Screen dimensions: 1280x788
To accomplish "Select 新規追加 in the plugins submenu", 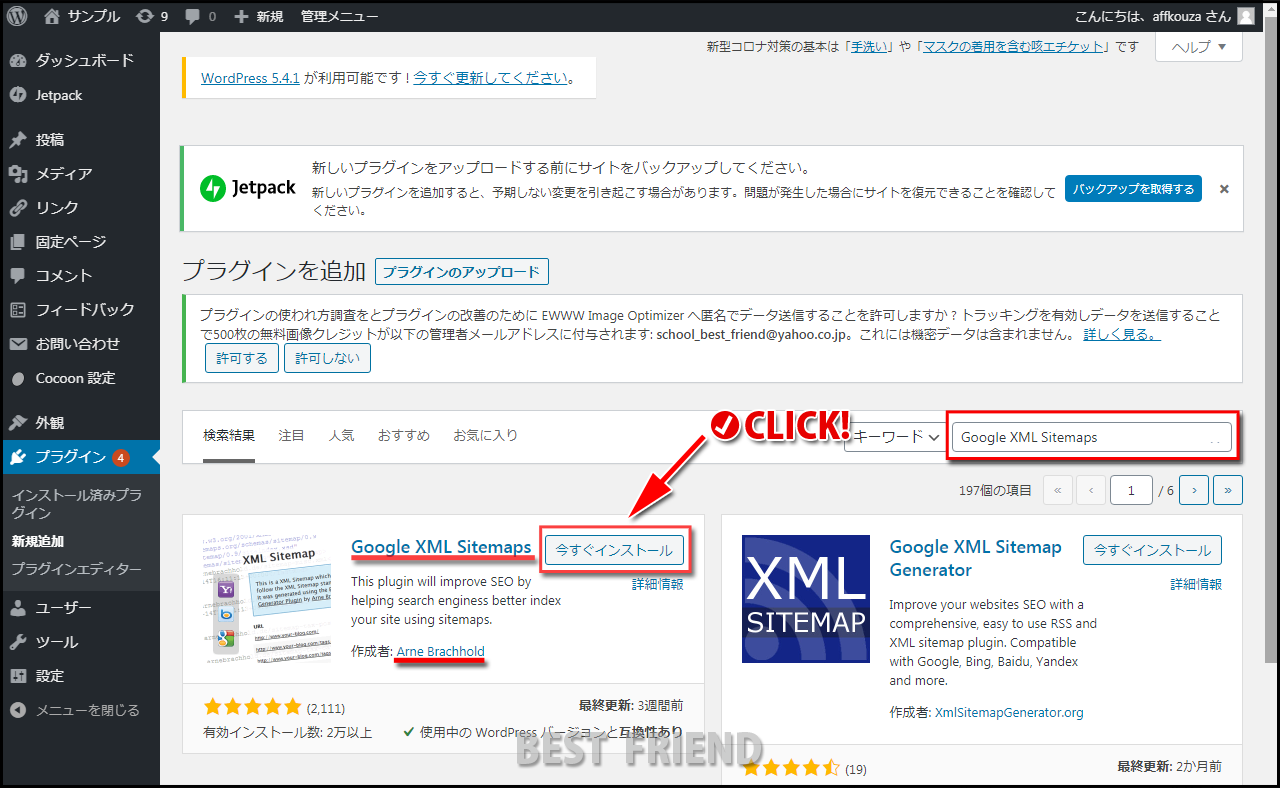I will pyautogui.click(x=38, y=541).
